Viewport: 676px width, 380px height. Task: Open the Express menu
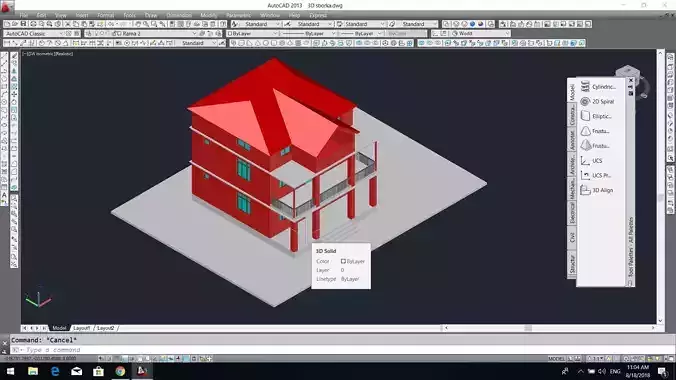click(x=318, y=15)
